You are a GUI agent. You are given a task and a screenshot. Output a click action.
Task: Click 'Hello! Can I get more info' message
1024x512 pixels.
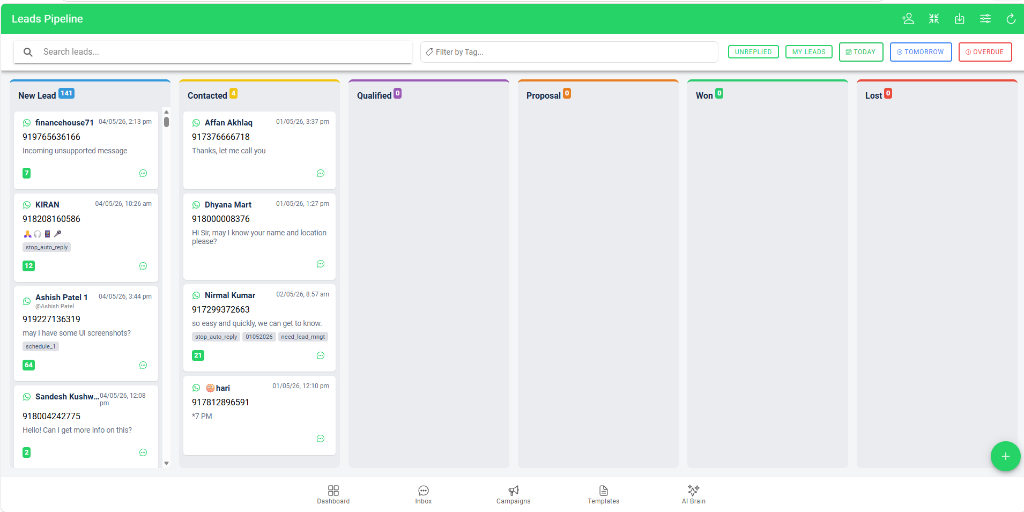pos(77,430)
